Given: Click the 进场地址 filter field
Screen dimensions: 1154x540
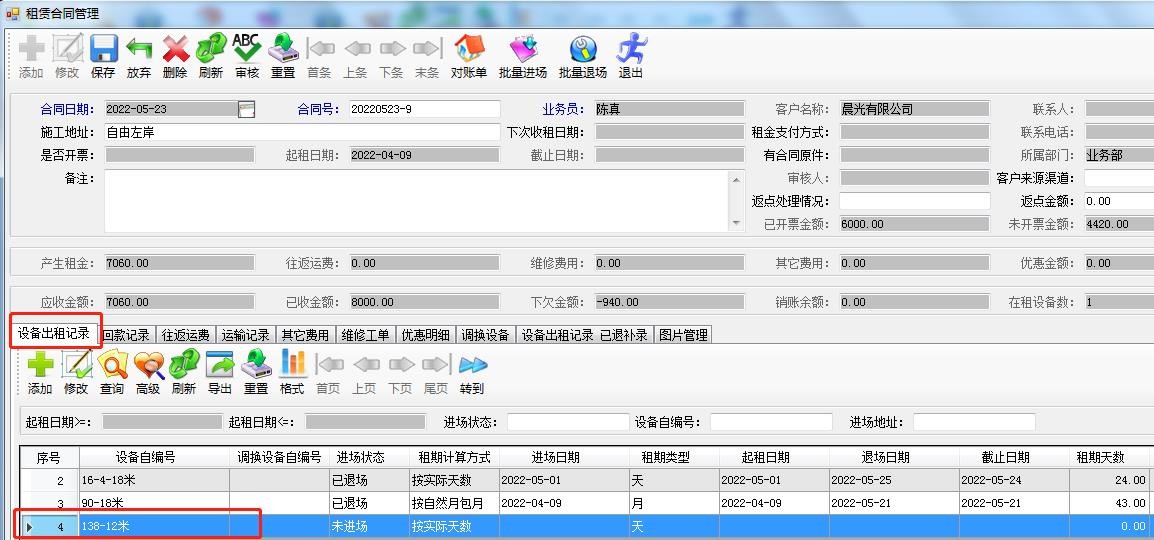Looking at the screenshot, I should coord(974,422).
